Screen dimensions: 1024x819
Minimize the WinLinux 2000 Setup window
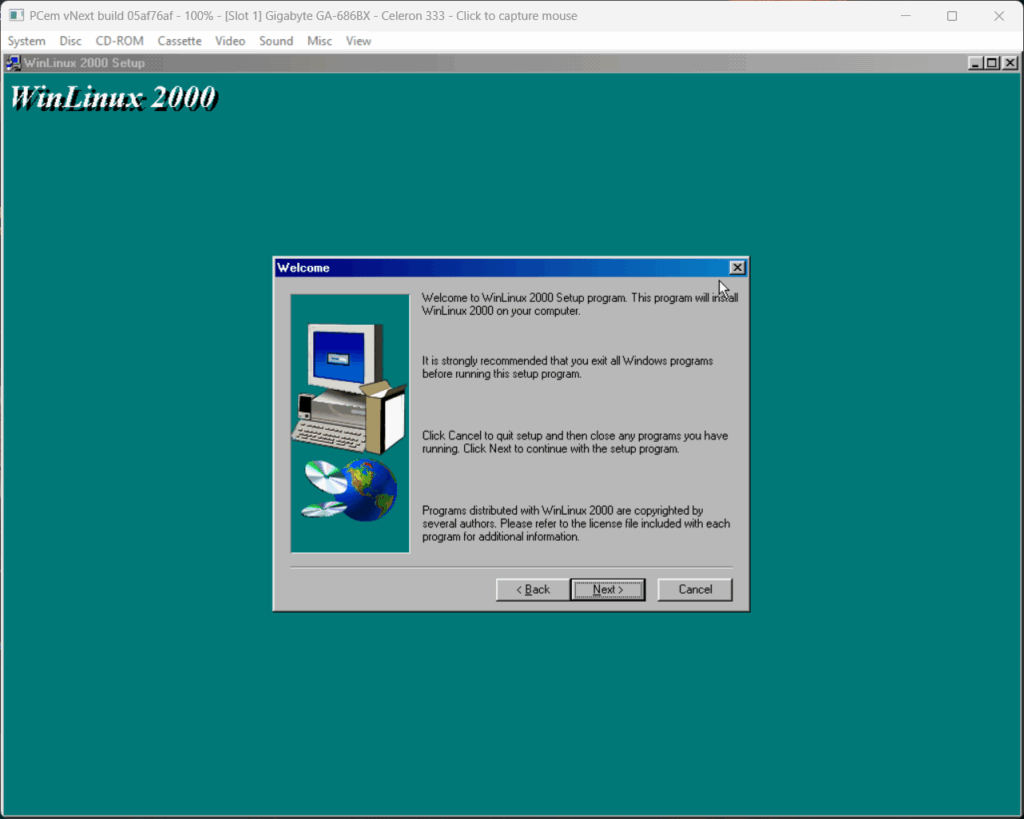(976, 63)
